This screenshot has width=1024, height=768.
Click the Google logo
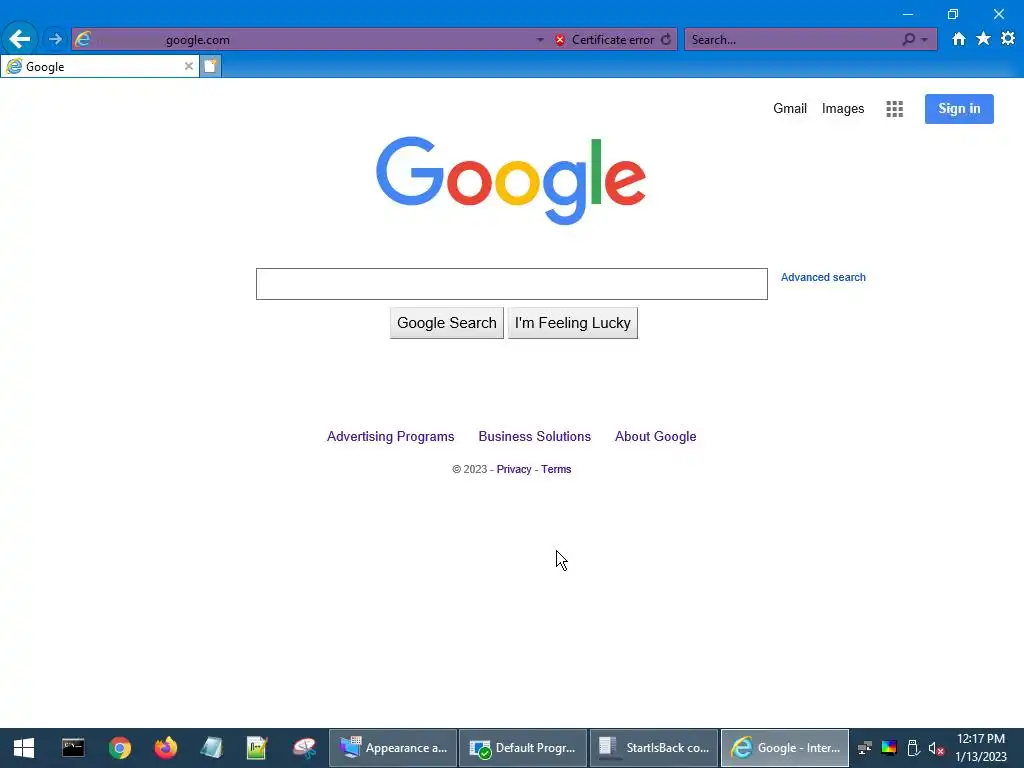[x=511, y=180]
